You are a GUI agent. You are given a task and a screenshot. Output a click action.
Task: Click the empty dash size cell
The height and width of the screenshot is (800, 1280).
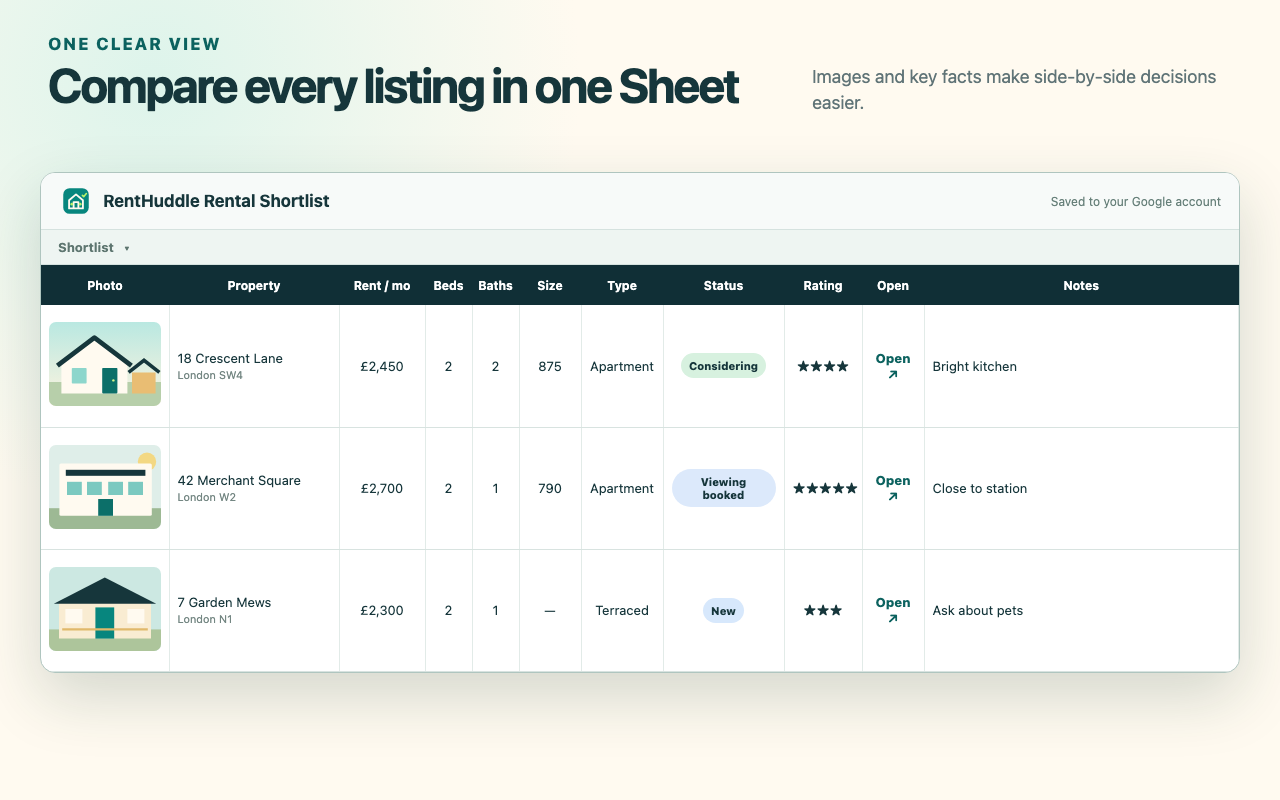pos(550,611)
